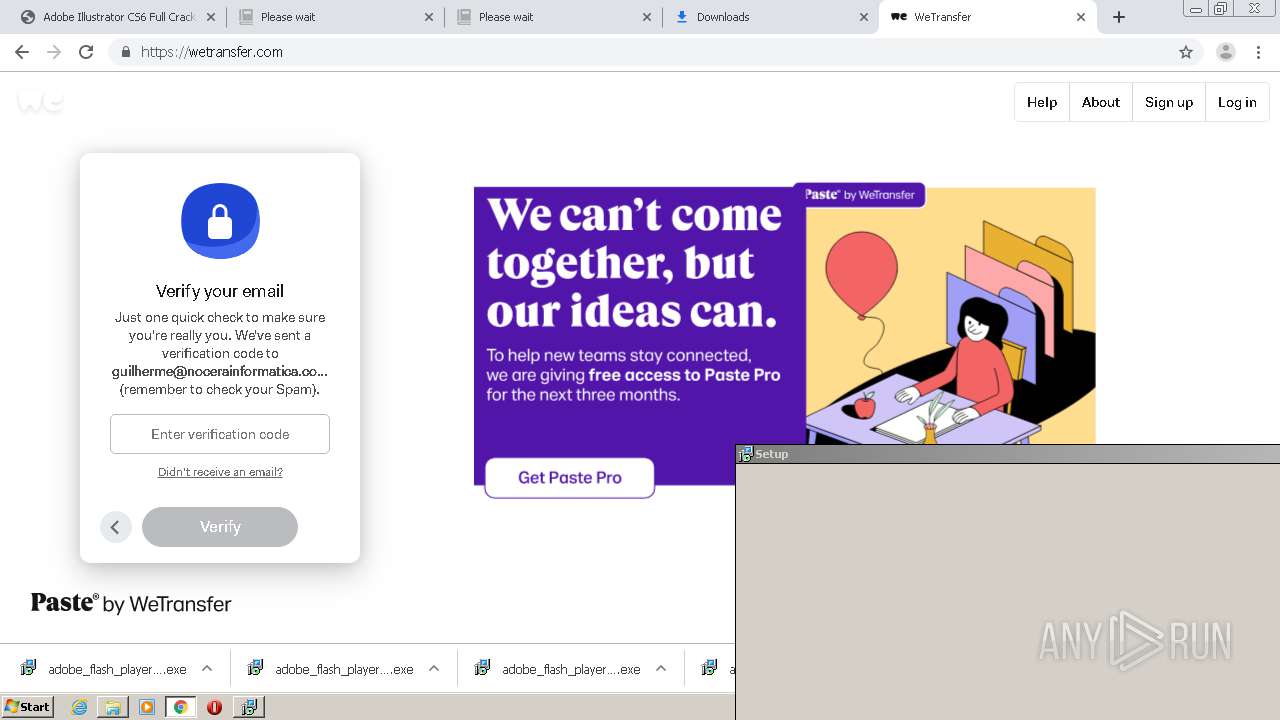Screen dimensions: 1280x720
Task: Click Sign up in the header
Action: (1169, 102)
